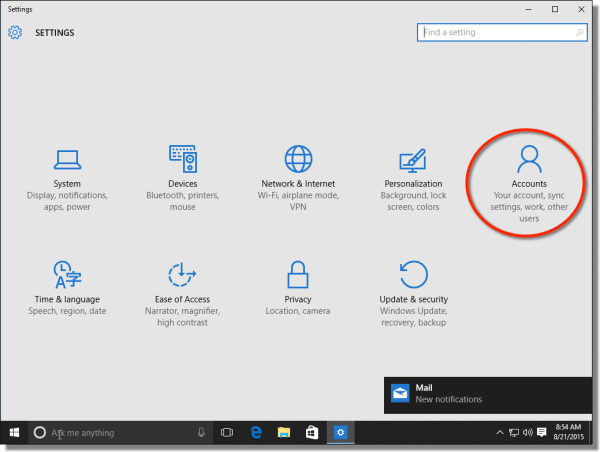Screen dimensions: 600x452
Task: Click 'Wi-Fi, airplane mode, VPN' description
Action: point(298,201)
